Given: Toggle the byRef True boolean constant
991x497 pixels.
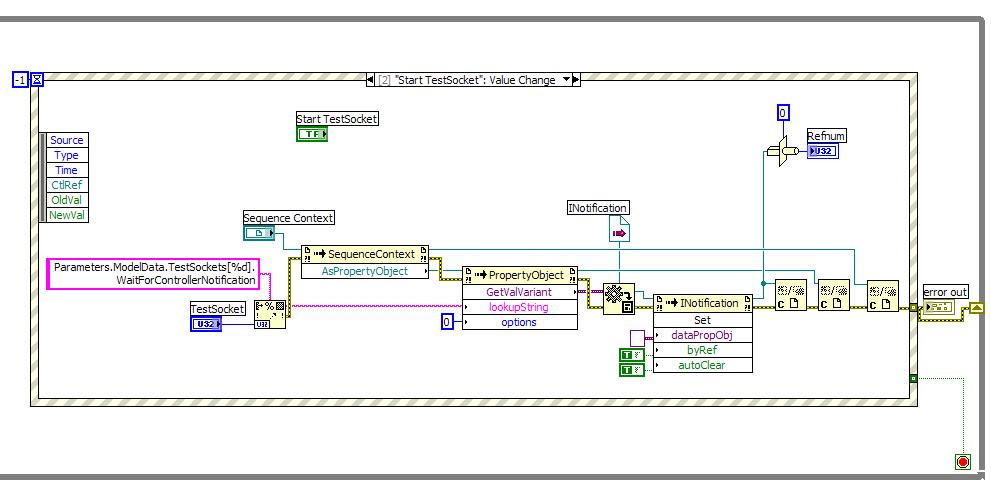Looking at the screenshot, I should 632,354.
